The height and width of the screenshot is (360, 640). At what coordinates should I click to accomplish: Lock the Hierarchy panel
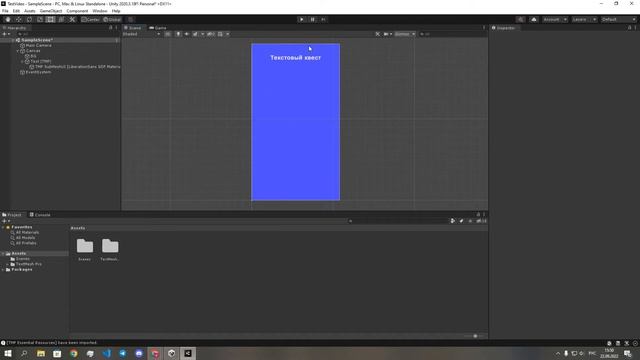coord(111,28)
